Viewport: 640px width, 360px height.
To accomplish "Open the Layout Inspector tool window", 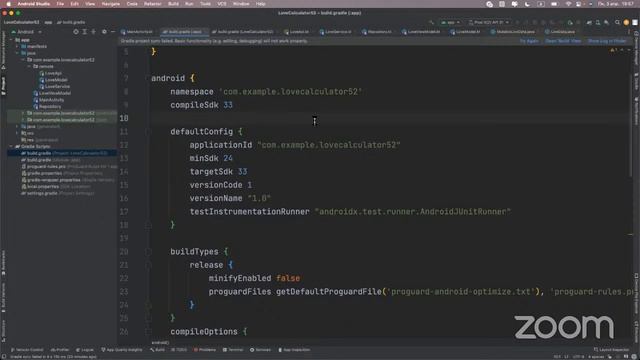I will [x=611, y=350].
